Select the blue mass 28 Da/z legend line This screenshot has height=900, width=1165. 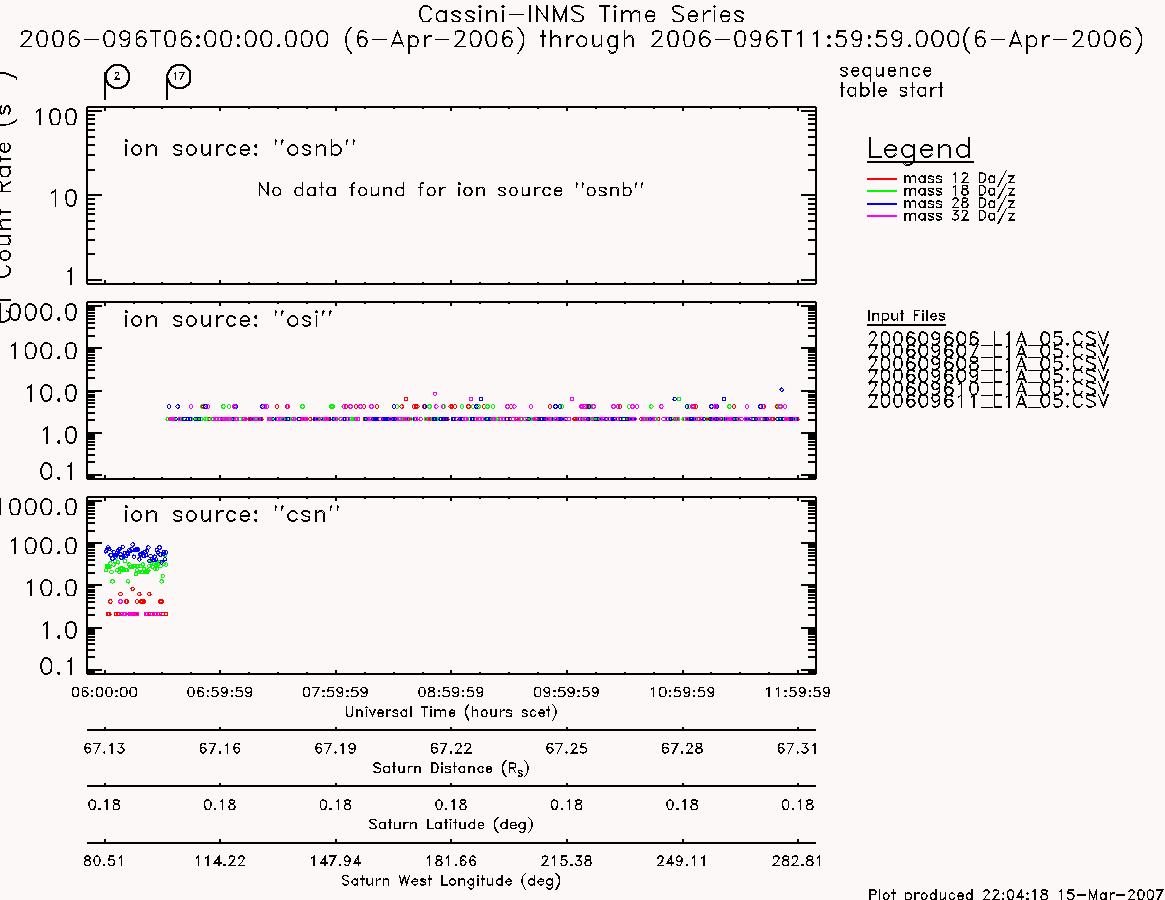coord(882,204)
